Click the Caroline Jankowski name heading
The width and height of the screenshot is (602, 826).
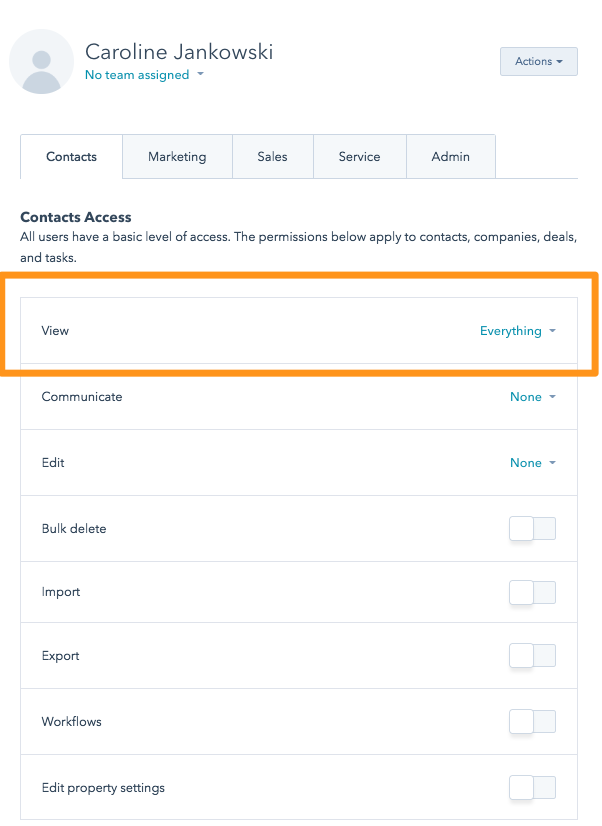click(x=179, y=52)
